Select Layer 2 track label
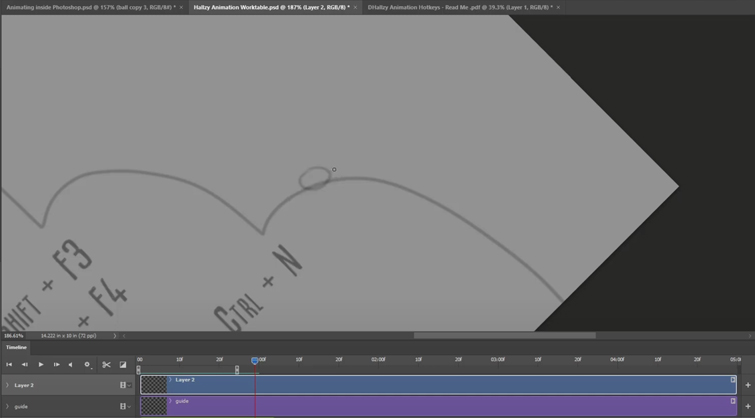Screen dimensions: 755x418 (x=24, y=385)
